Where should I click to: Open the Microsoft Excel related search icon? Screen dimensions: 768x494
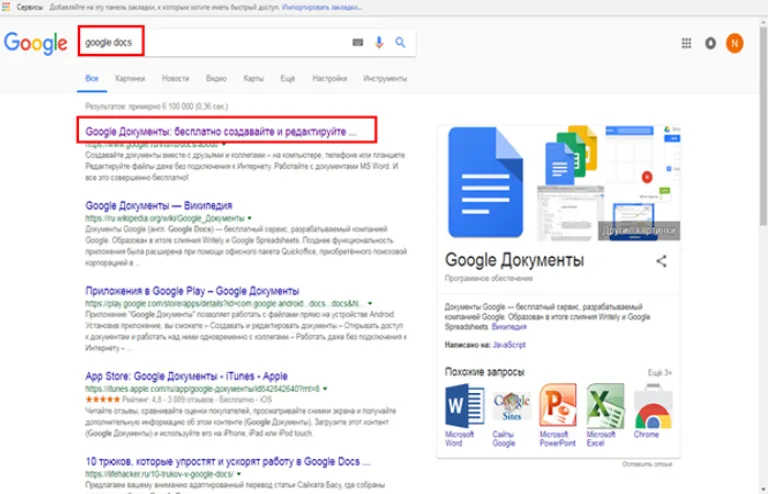tap(605, 405)
